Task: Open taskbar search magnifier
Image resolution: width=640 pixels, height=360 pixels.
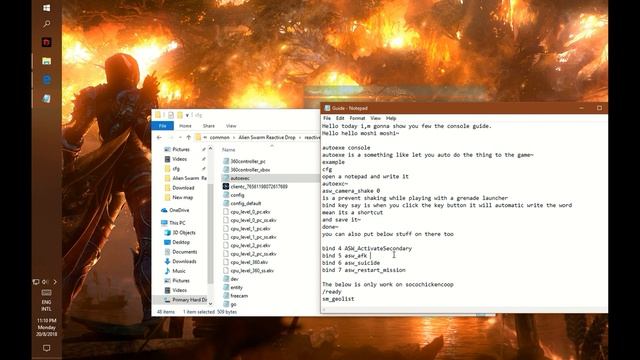Action: pos(47,24)
